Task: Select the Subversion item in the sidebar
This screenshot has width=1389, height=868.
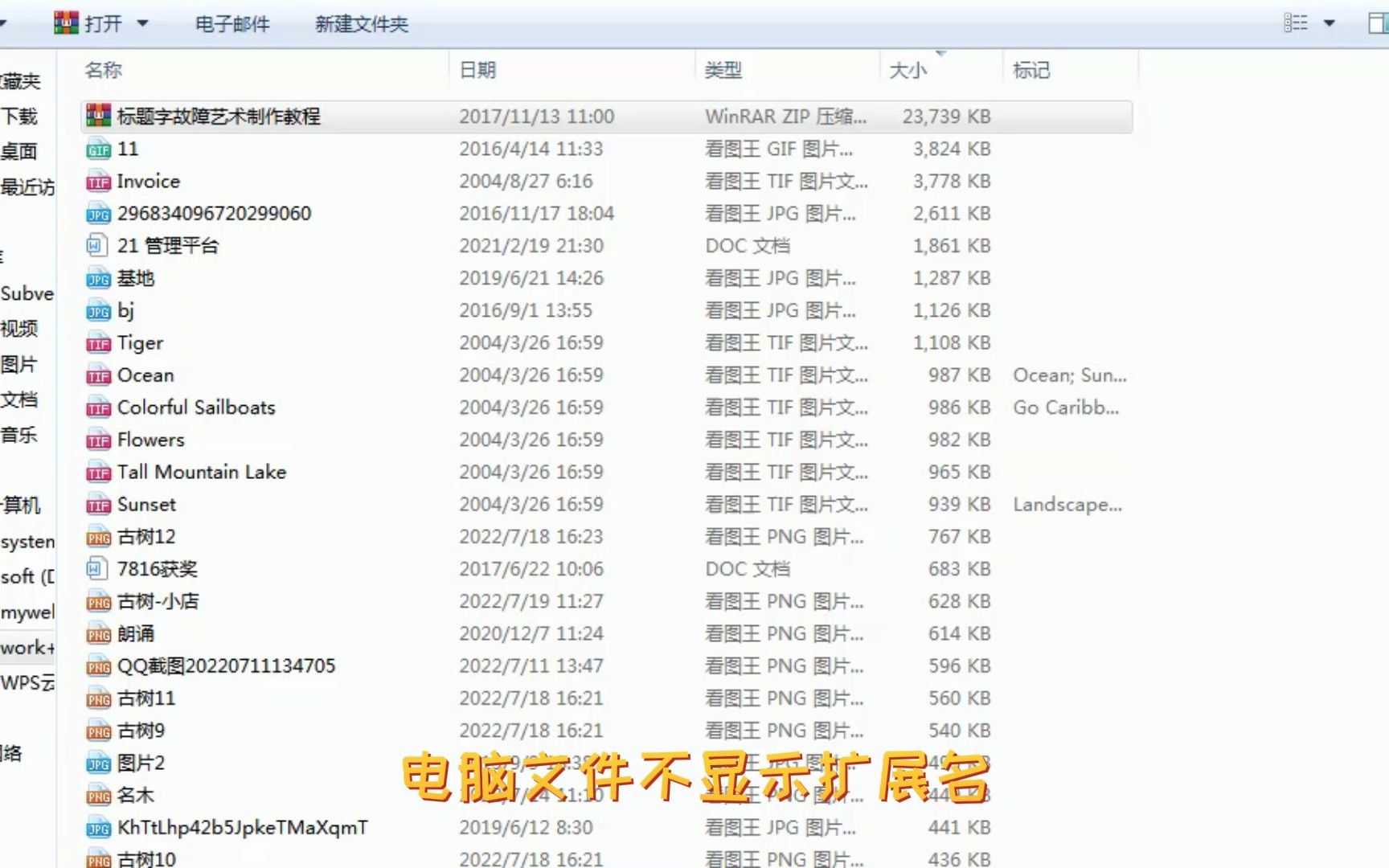Action: tap(27, 293)
